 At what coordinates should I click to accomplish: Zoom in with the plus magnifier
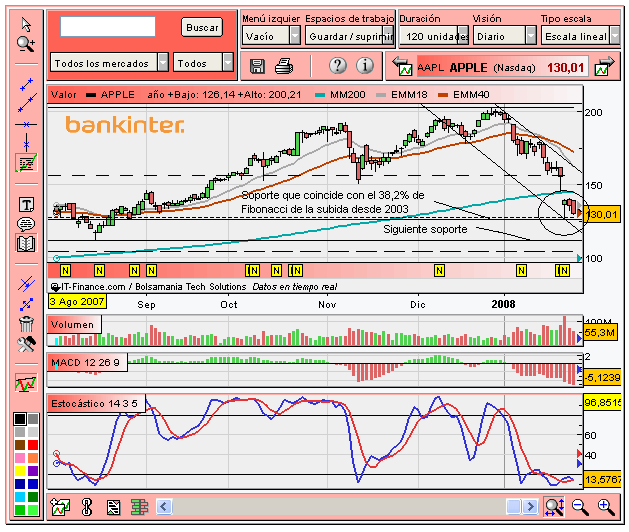coord(606,507)
